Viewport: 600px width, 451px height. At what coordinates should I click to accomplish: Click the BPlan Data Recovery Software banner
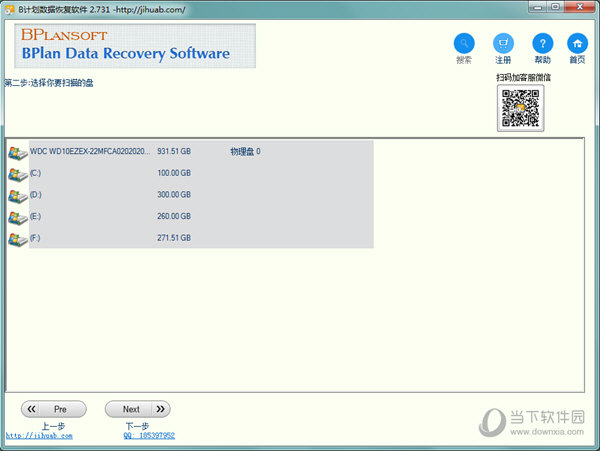pos(135,46)
